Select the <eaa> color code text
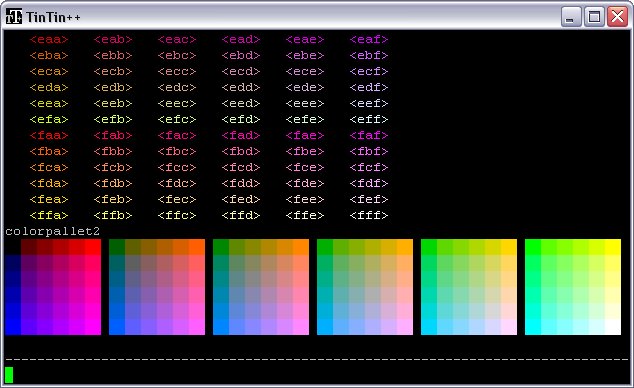Screen dimensions: 634x388 (49, 40)
